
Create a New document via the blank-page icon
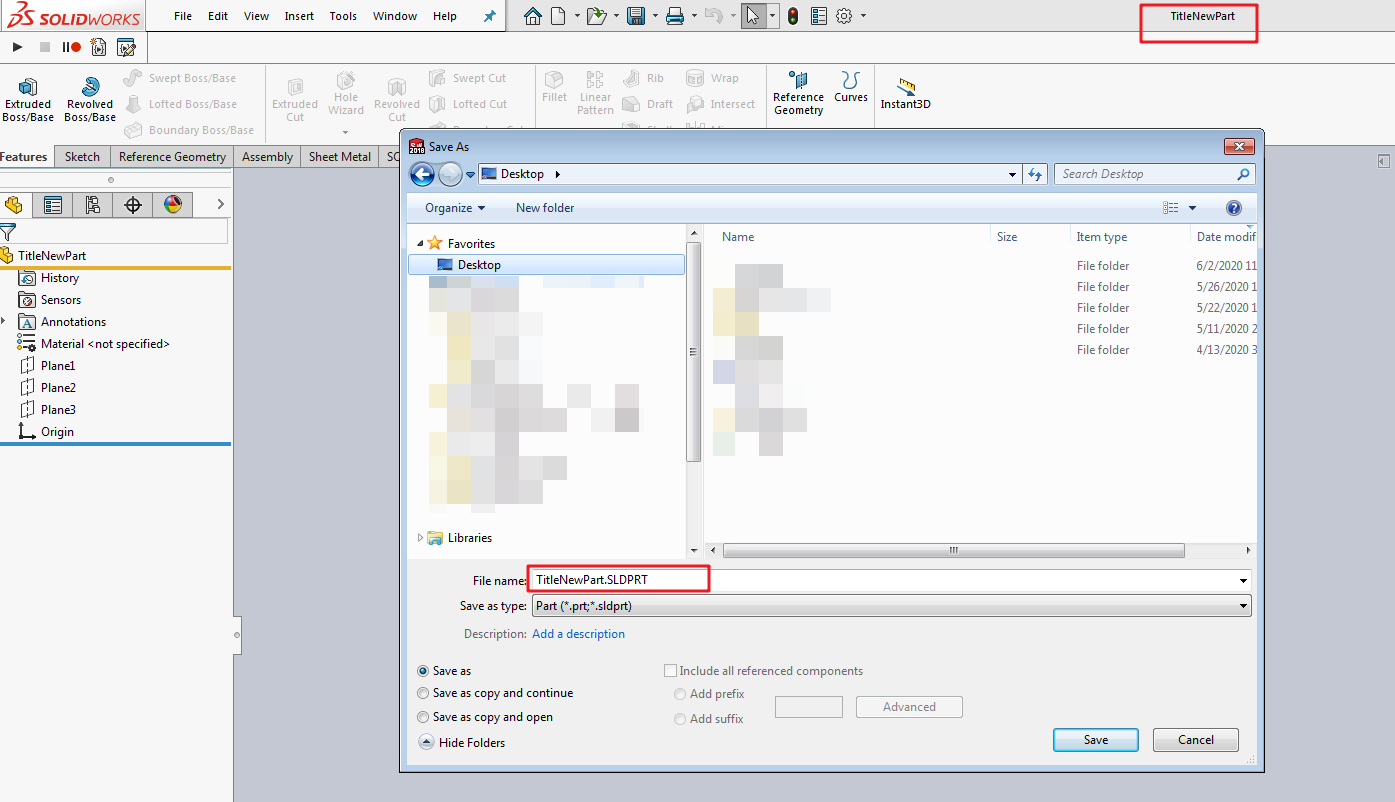click(558, 16)
